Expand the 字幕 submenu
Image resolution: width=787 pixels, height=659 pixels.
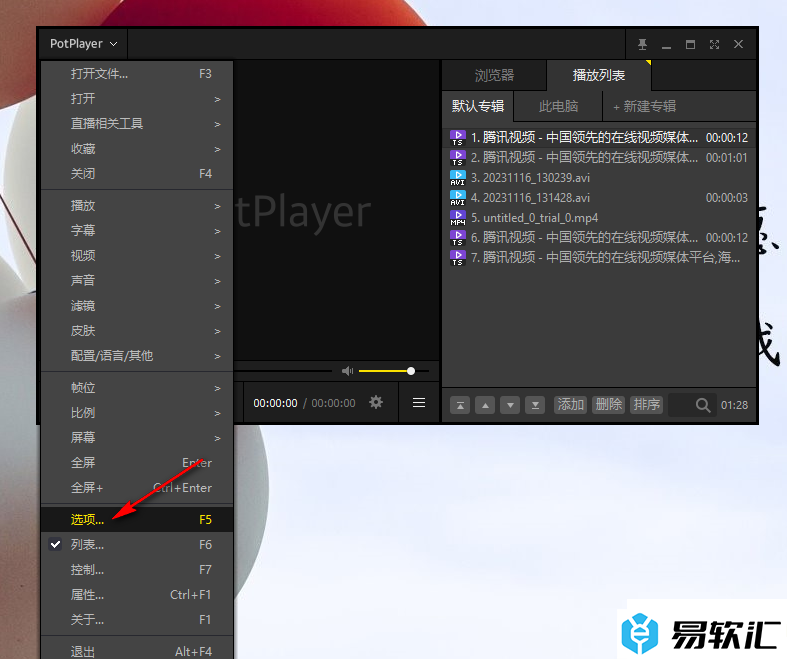tap(137, 231)
